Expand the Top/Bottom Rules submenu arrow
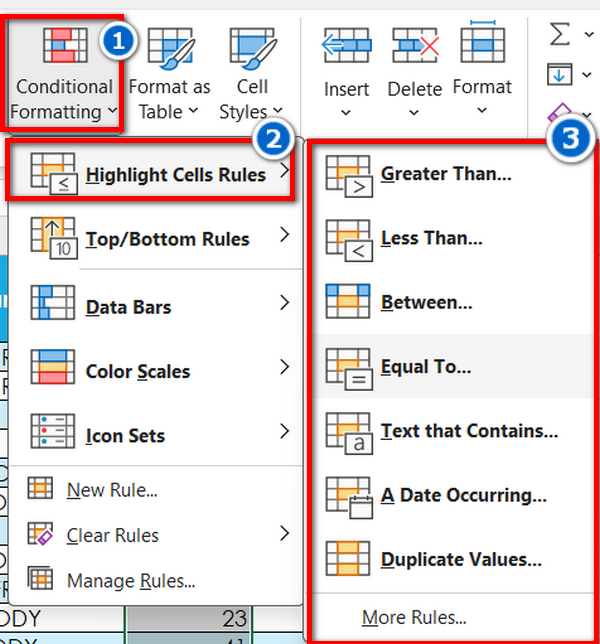600x644 pixels. tap(285, 237)
